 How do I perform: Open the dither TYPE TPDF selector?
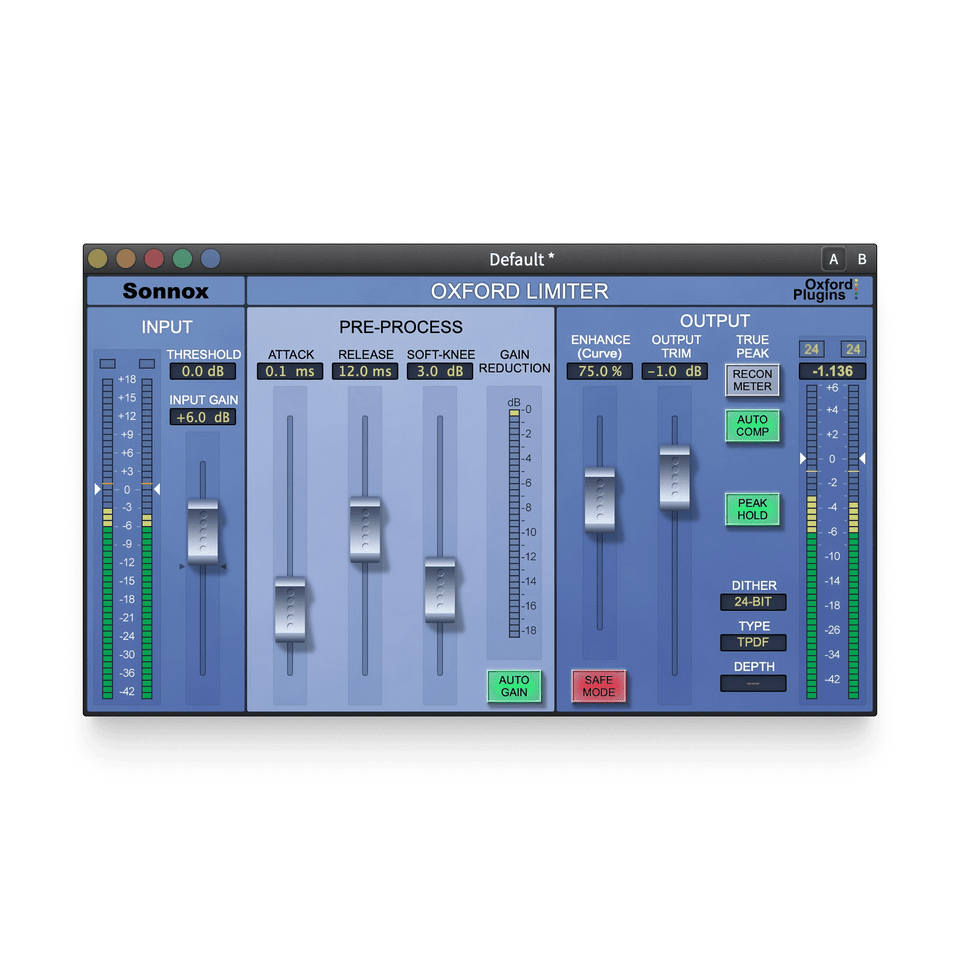pos(753,642)
